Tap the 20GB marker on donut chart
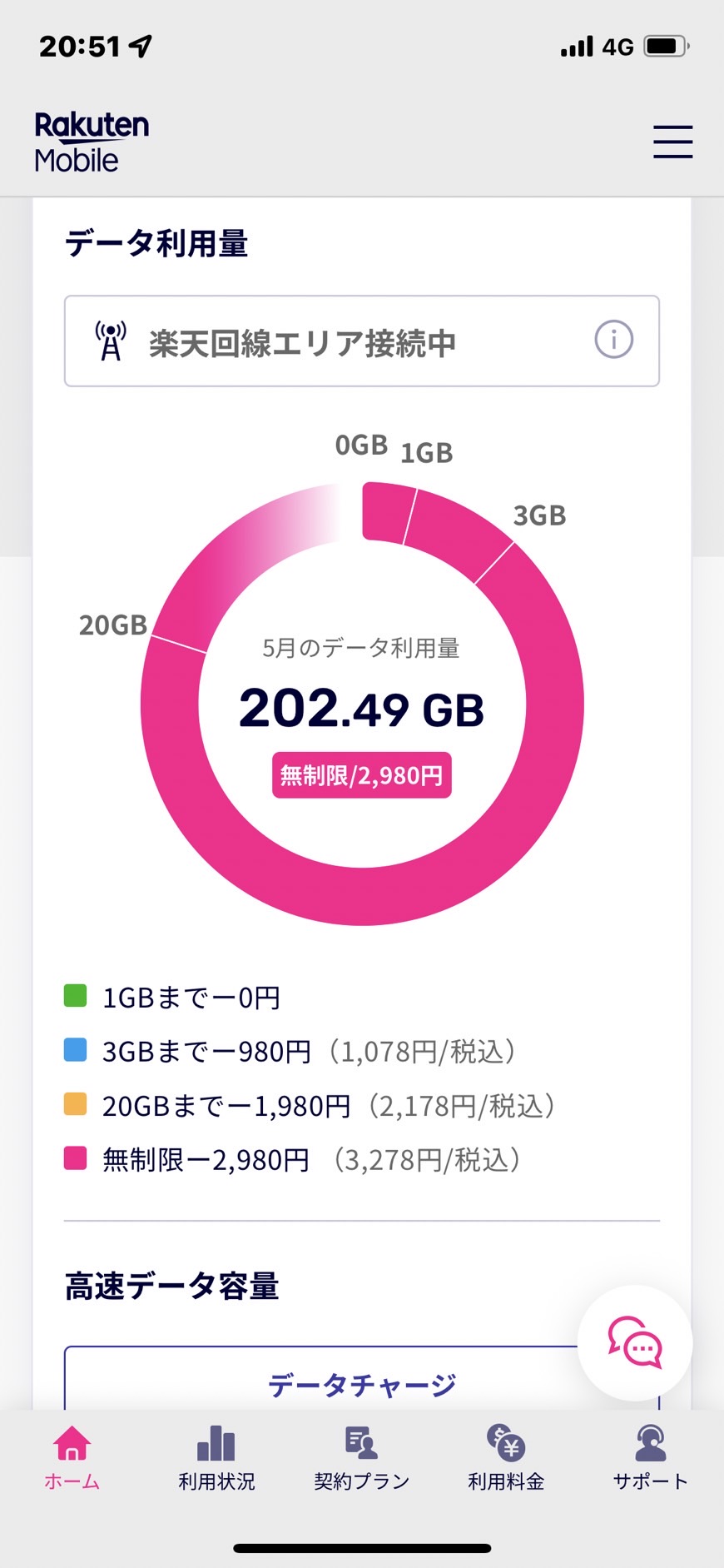This screenshot has height=1568, width=724. [x=113, y=625]
